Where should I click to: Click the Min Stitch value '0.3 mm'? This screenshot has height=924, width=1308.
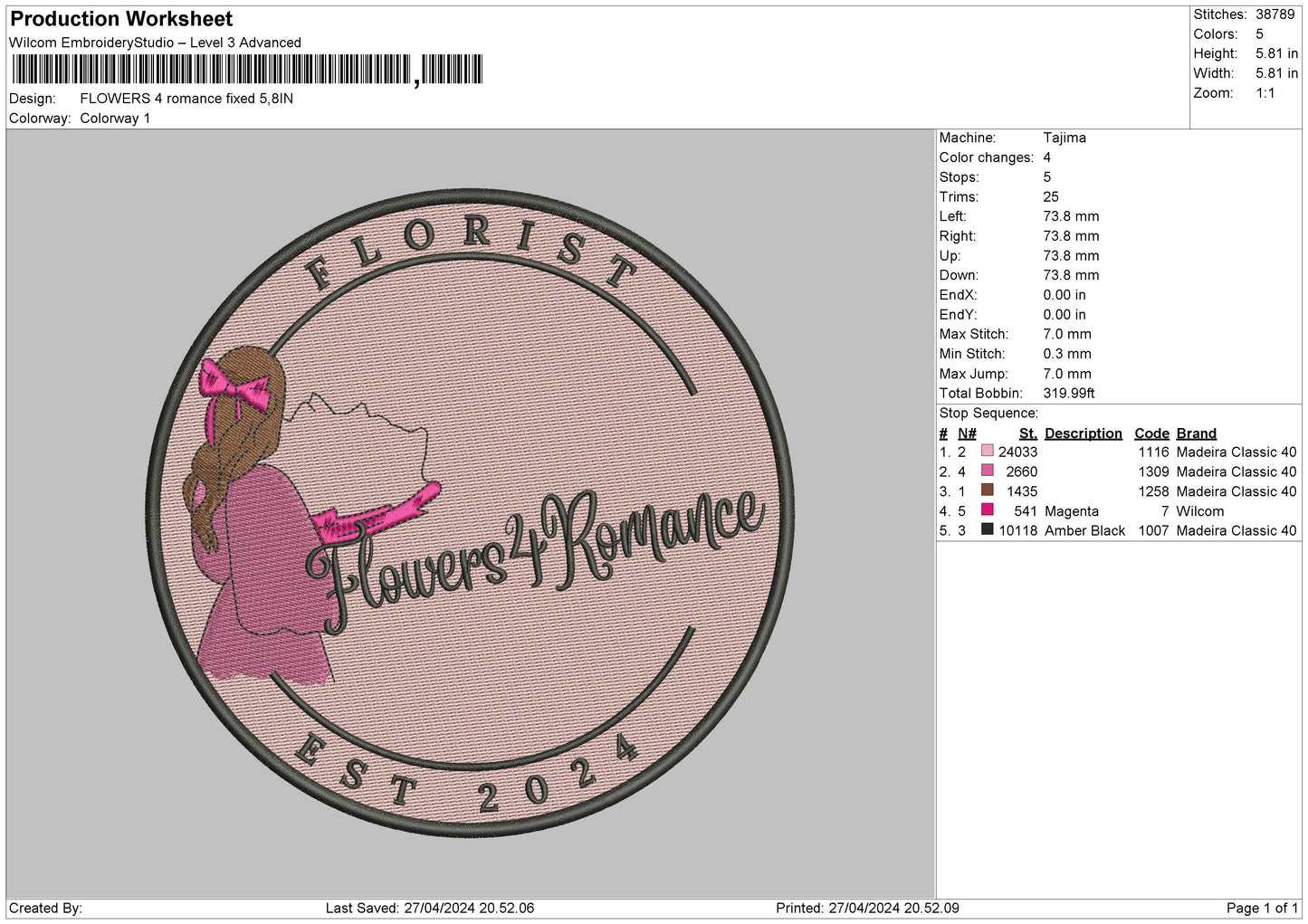point(1067,354)
